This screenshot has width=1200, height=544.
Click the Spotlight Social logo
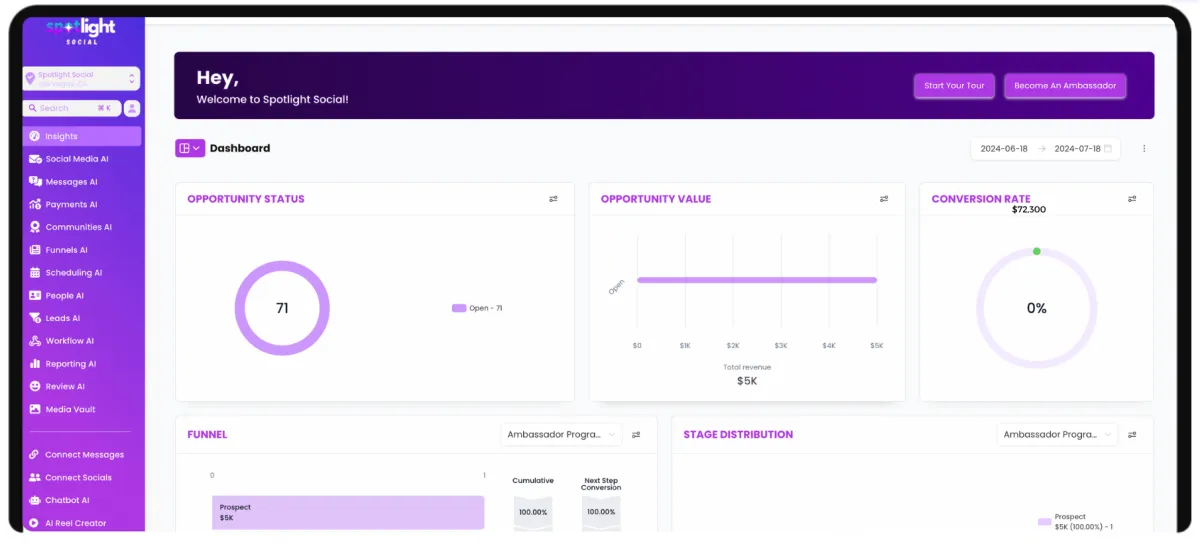[x=81, y=32]
